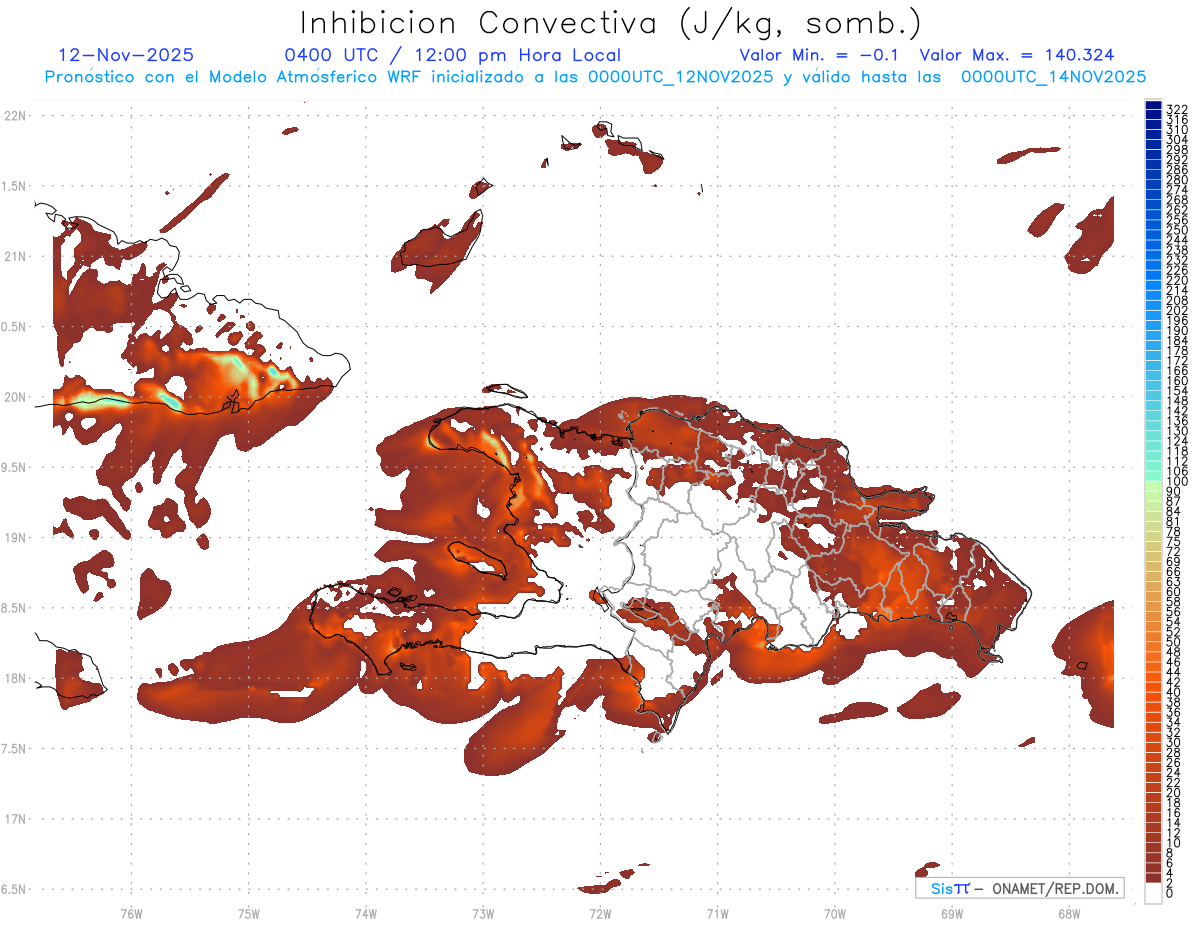Select the 'Valor Max. = 140.324' readout
This screenshot has width=1200, height=927.
pos(1017,55)
